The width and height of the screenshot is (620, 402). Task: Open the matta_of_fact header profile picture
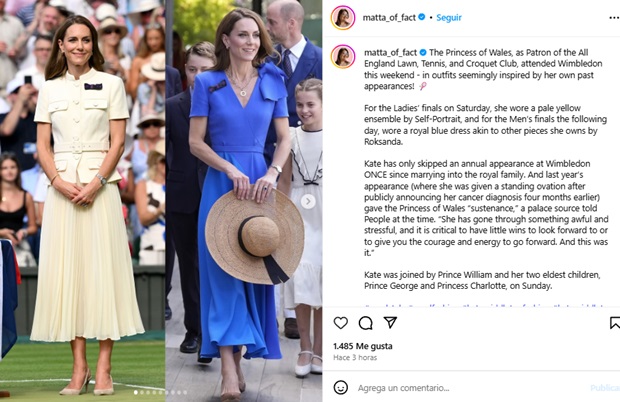pos(343,17)
